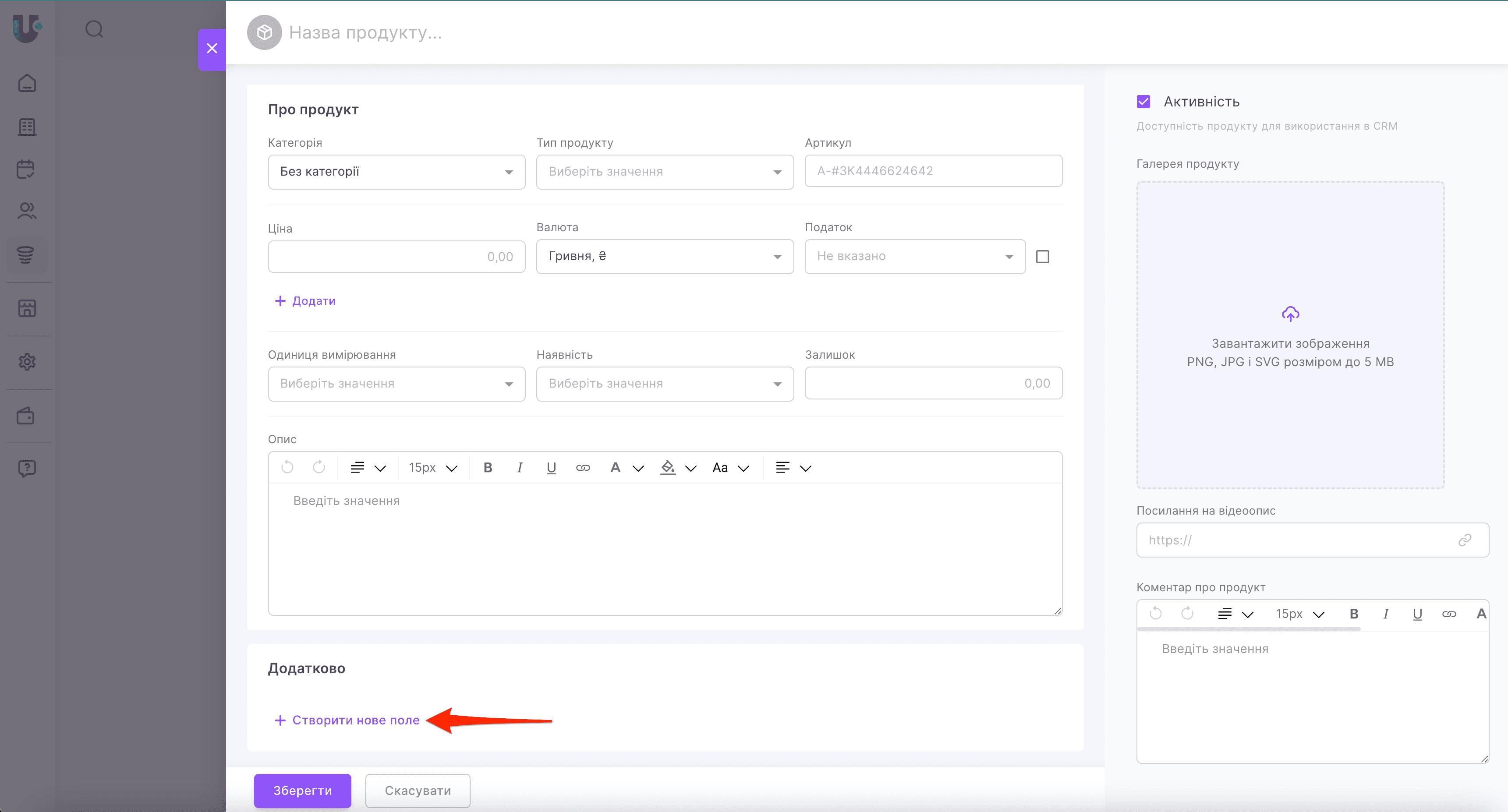This screenshot has height=812, width=1508.
Task: Toggle italic in the Опис editor
Action: pos(519,467)
